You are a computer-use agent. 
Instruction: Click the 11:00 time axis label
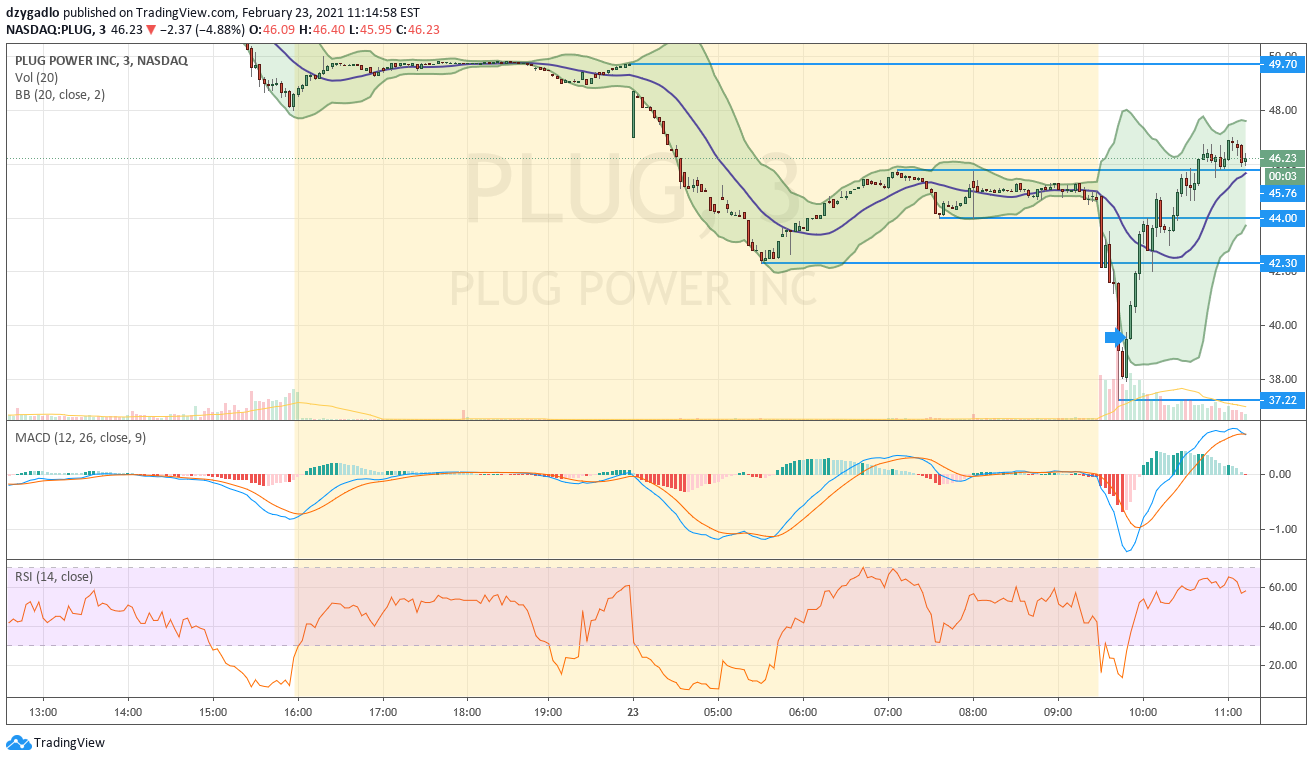click(x=1228, y=712)
